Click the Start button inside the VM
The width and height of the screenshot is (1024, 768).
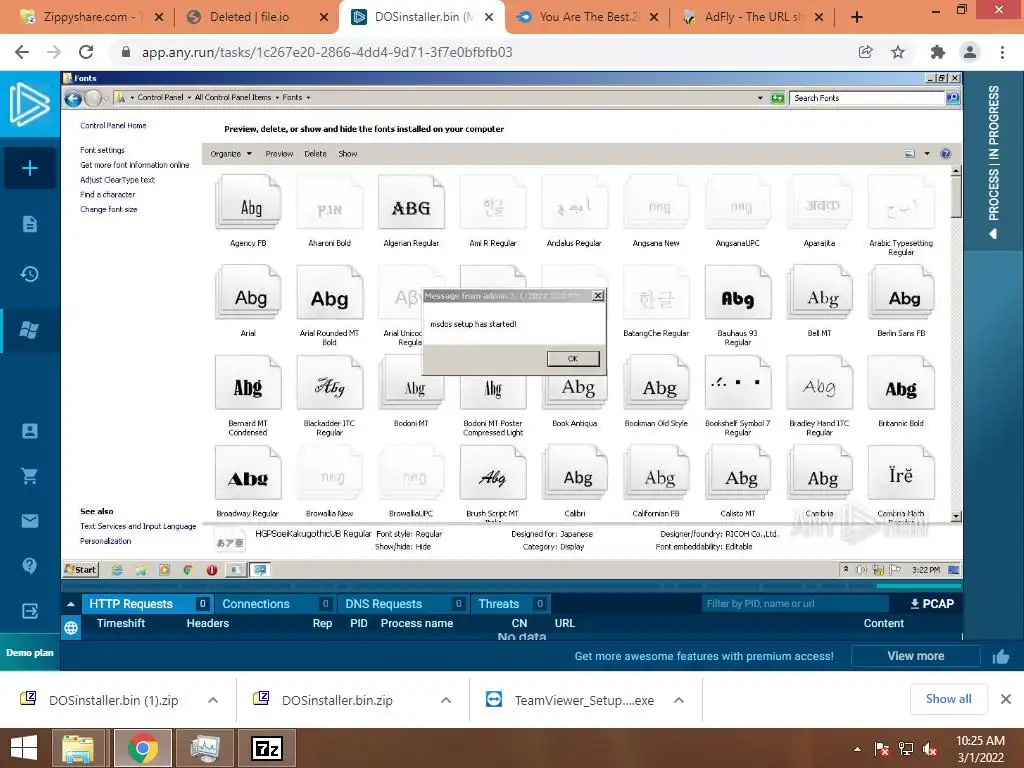pyautogui.click(x=81, y=570)
